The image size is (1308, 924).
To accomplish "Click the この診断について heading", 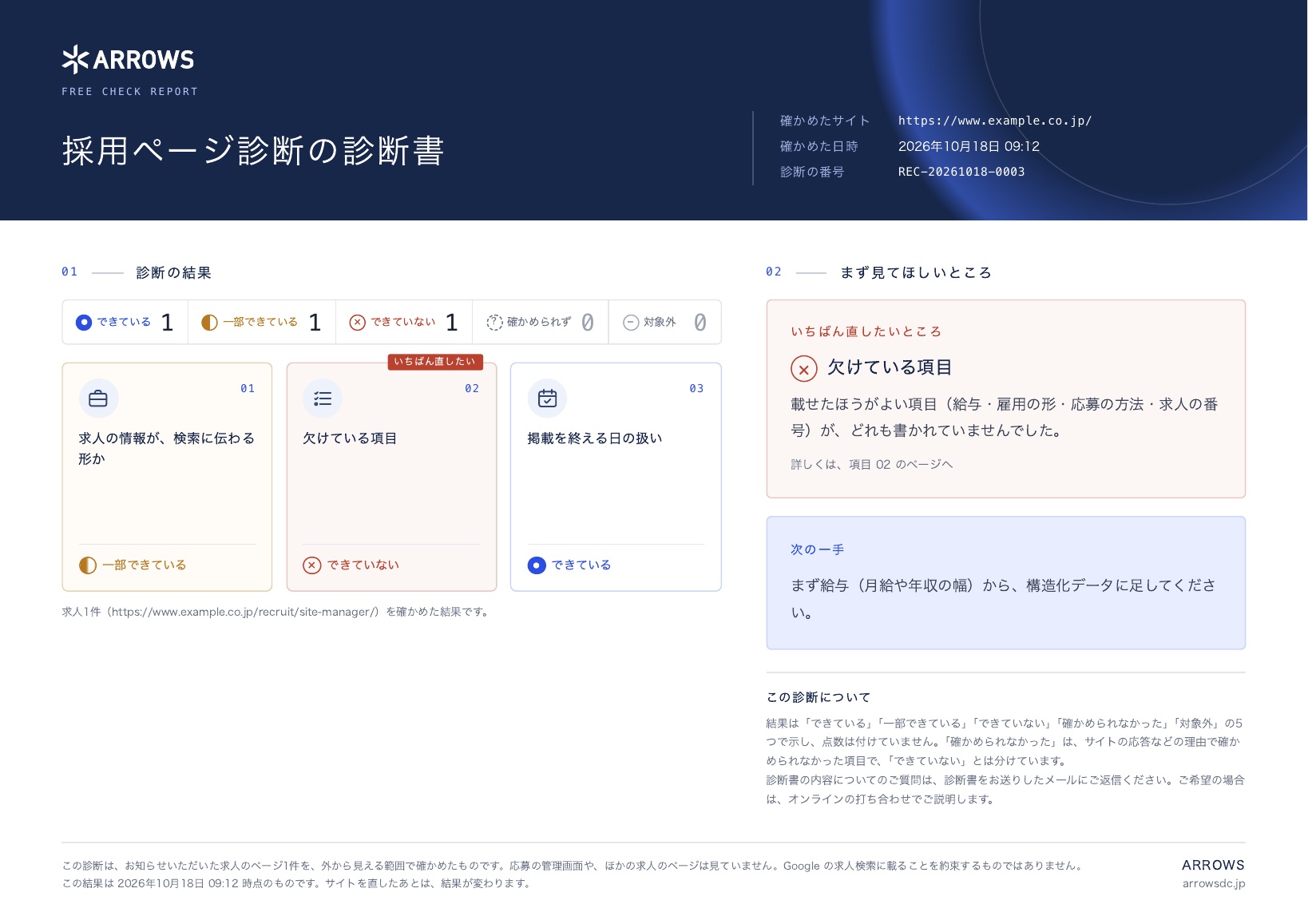I will (x=818, y=697).
